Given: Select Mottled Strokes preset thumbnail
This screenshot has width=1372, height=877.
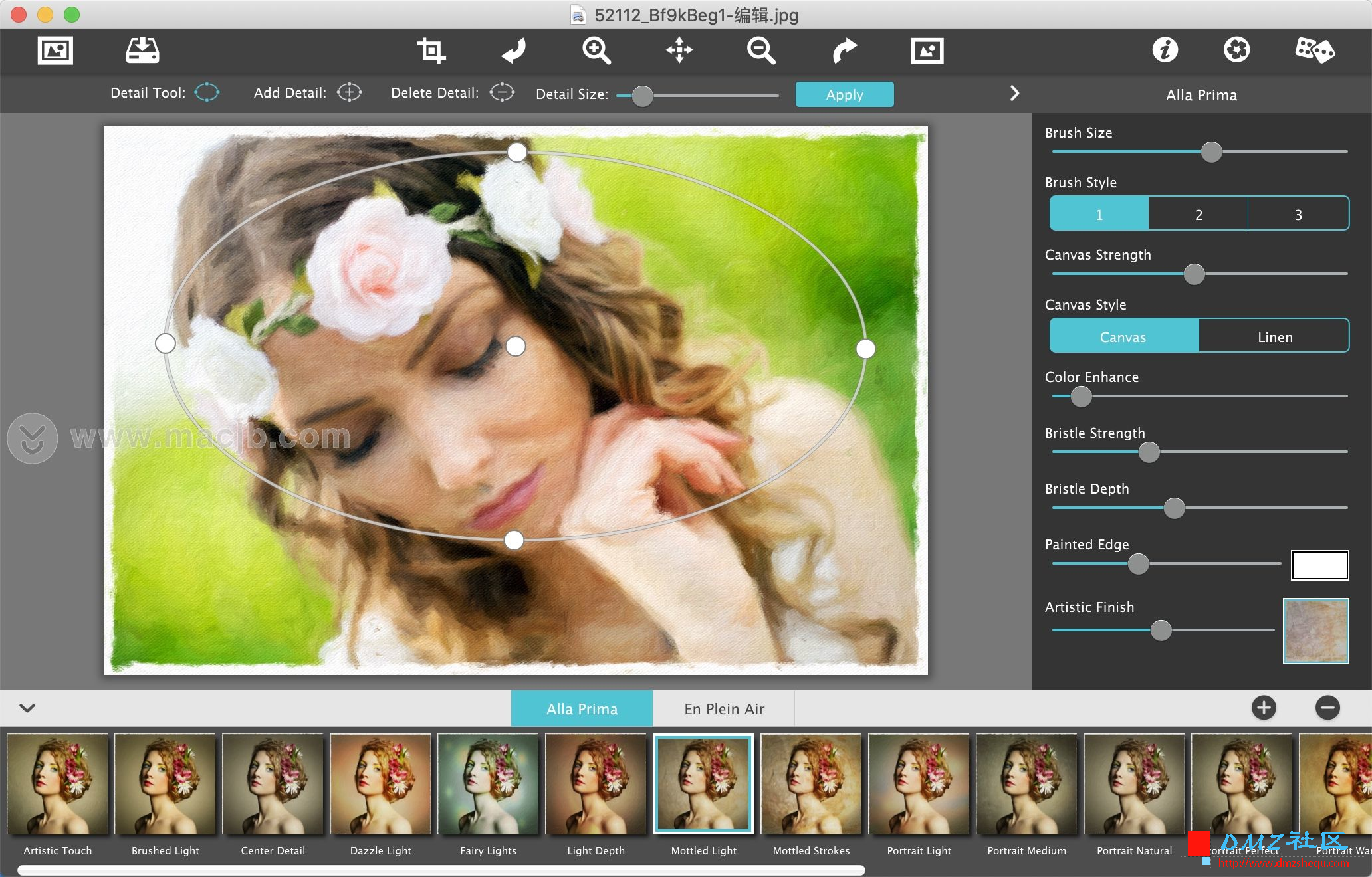Looking at the screenshot, I should click(812, 785).
